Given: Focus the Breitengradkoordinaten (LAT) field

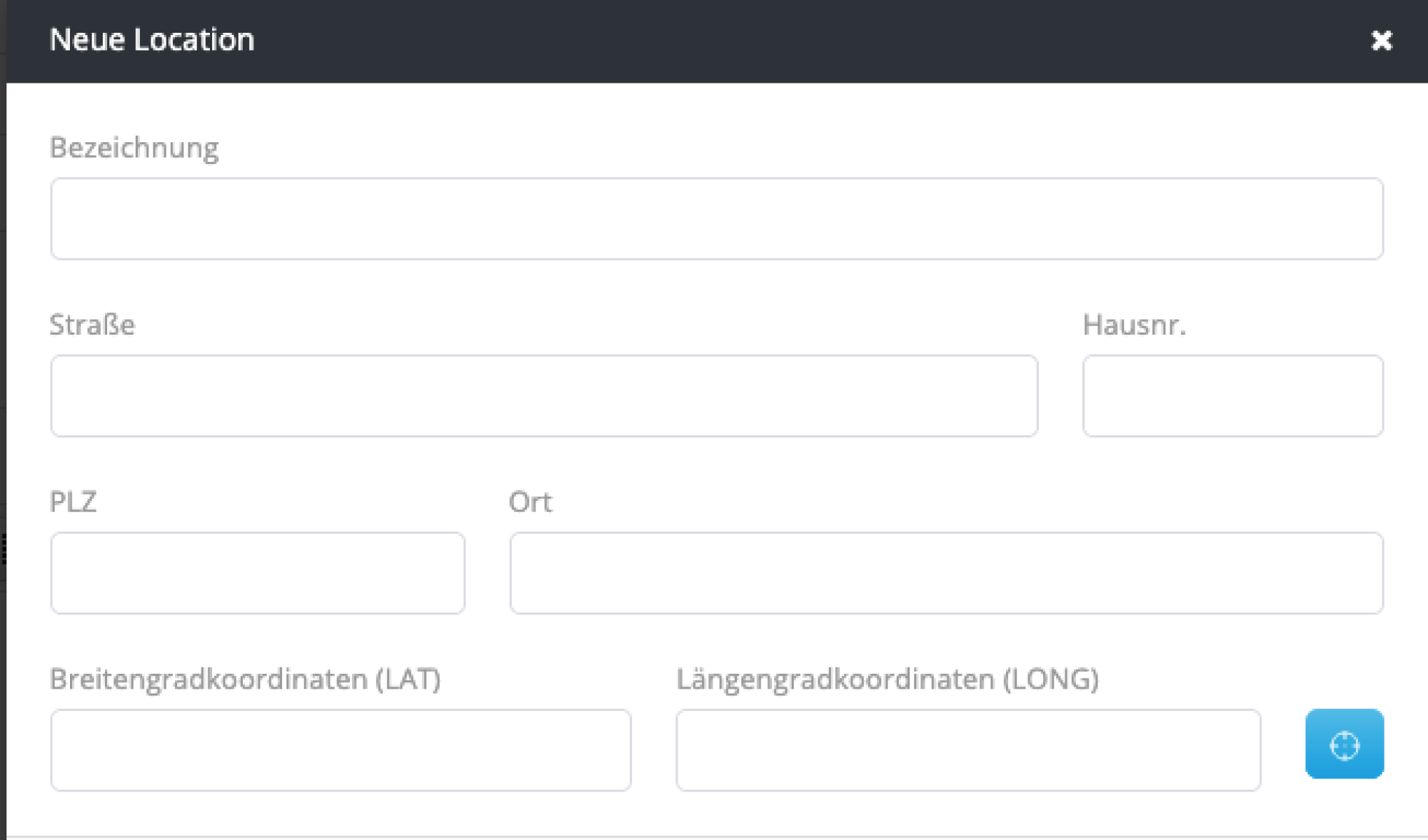Looking at the screenshot, I should (341, 750).
